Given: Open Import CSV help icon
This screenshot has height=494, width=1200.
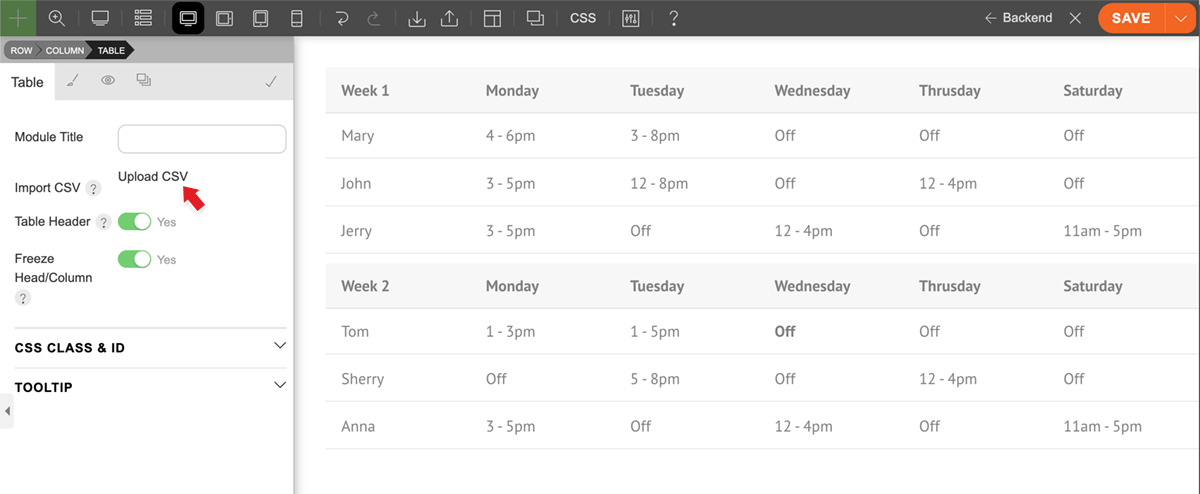Looking at the screenshot, I should [x=93, y=189].
